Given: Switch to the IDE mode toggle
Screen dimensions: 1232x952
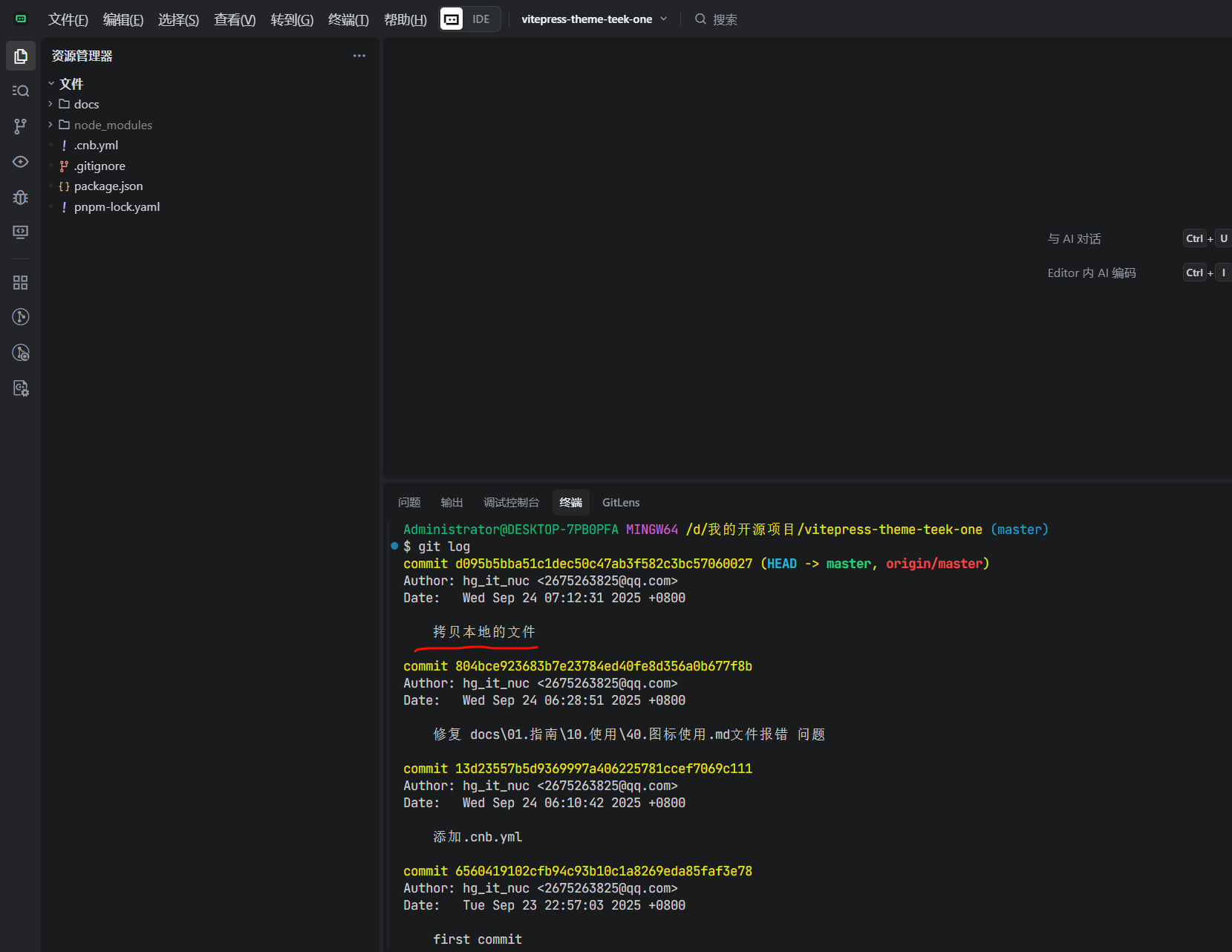Looking at the screenshot, I should [x=480, y=19].
